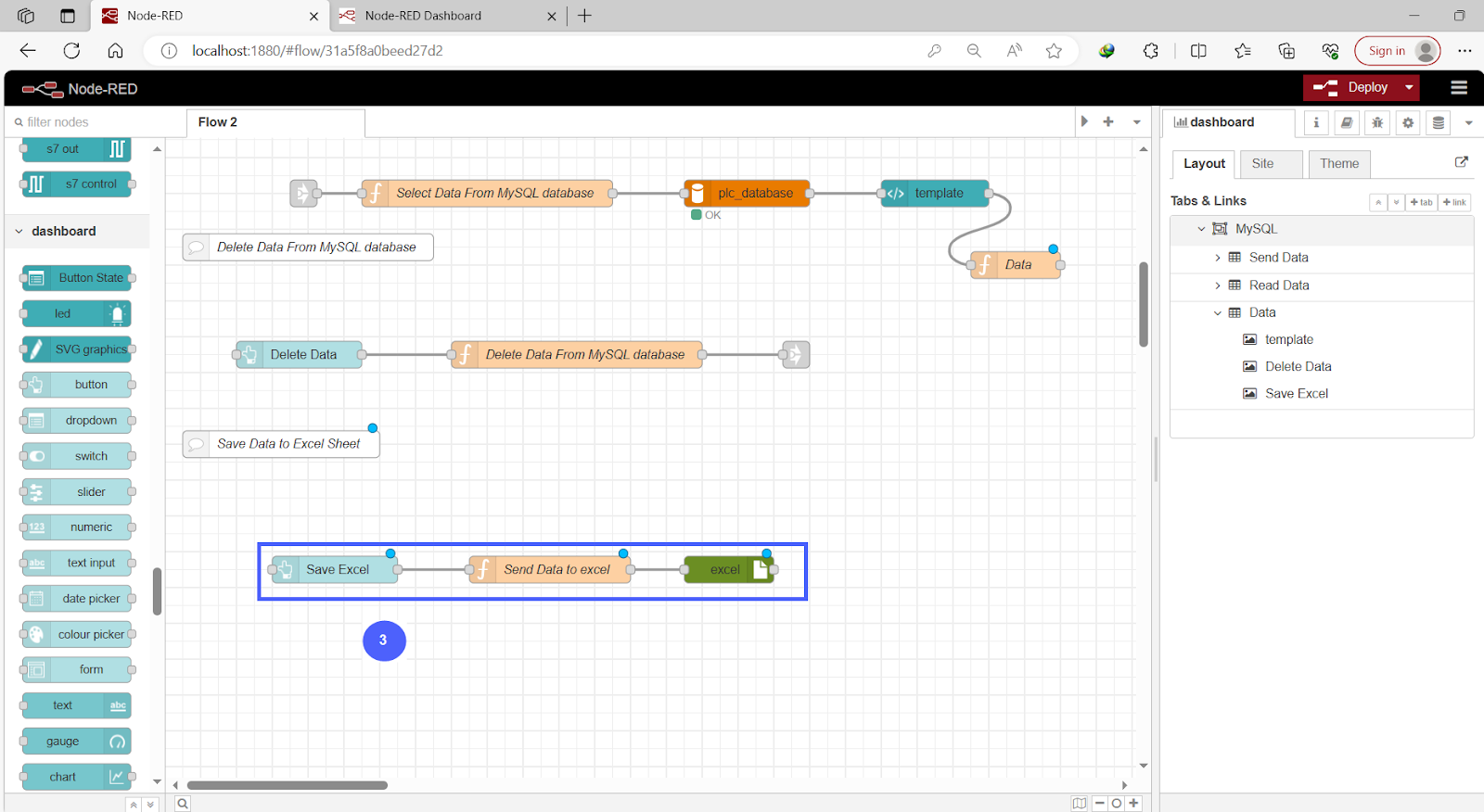Select the s7 control palette node
1484x812 pixels.
(x=76, y=184)
